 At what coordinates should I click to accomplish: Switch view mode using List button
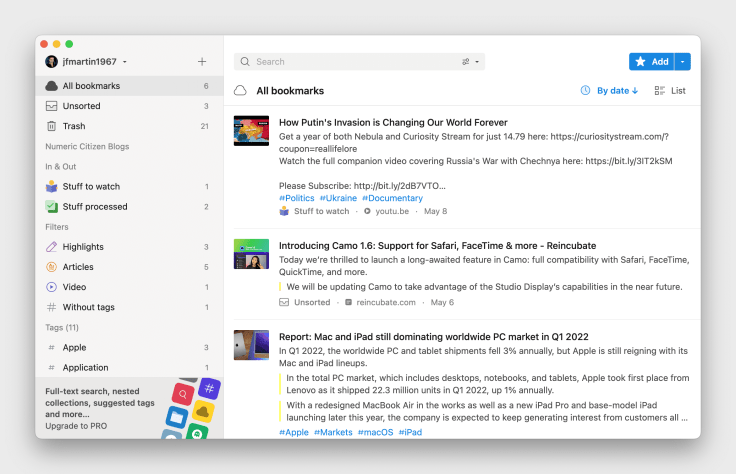click(x=670, y=91)
